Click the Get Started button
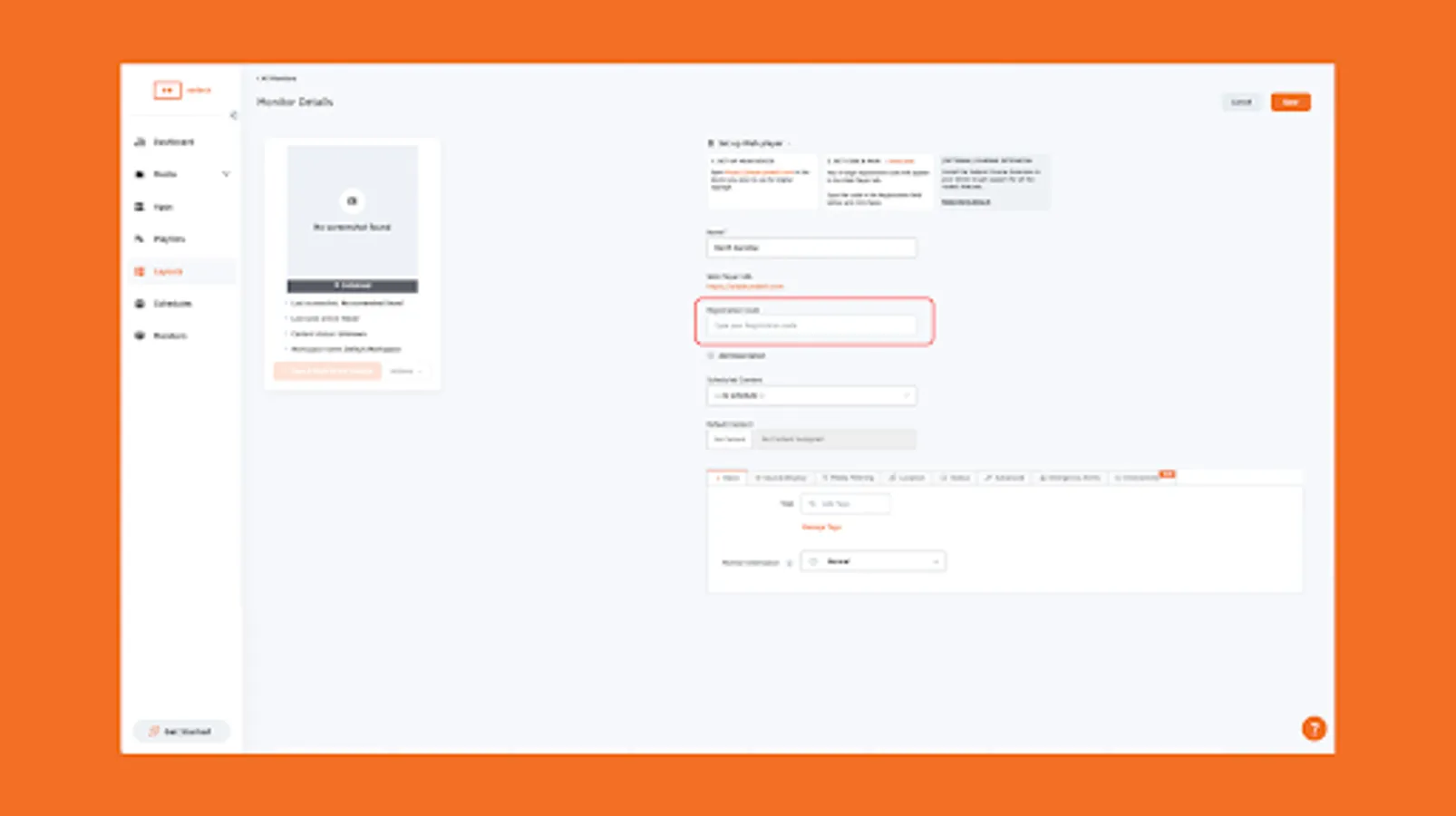Image resolution: width=1456 pixels, height=816 pixels. pos(181,731)
